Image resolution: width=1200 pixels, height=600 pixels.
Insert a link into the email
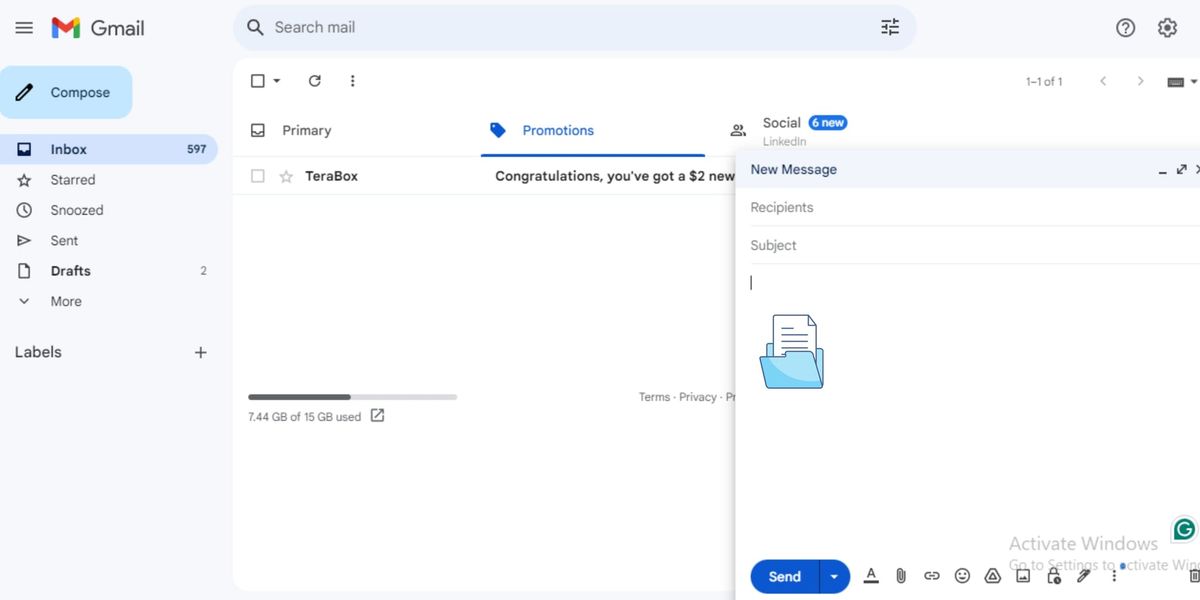(931, 576)
